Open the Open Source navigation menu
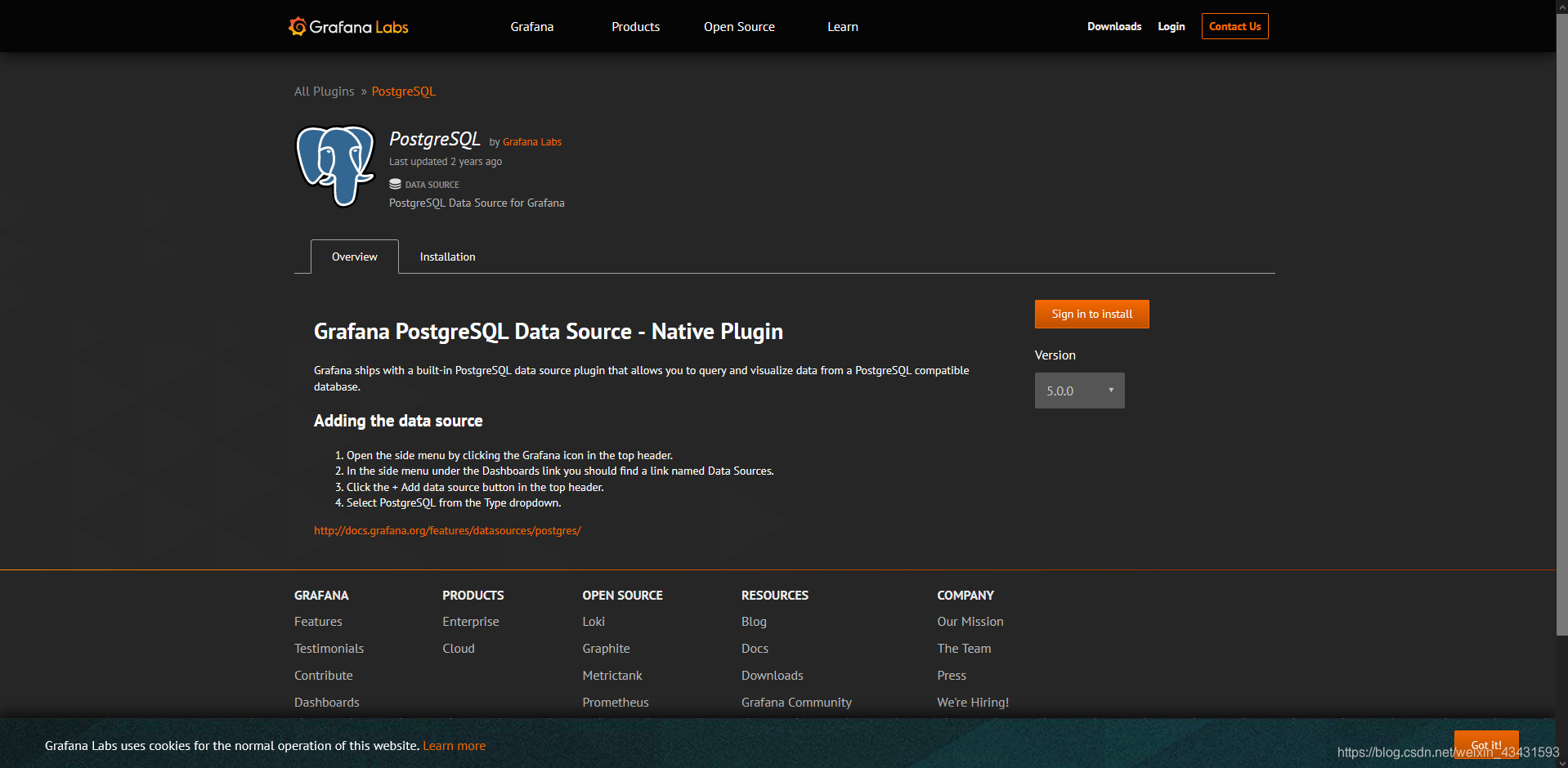The height and width of the screenshot is (768, 1568). pyautogui.click(x=739, y=27)
